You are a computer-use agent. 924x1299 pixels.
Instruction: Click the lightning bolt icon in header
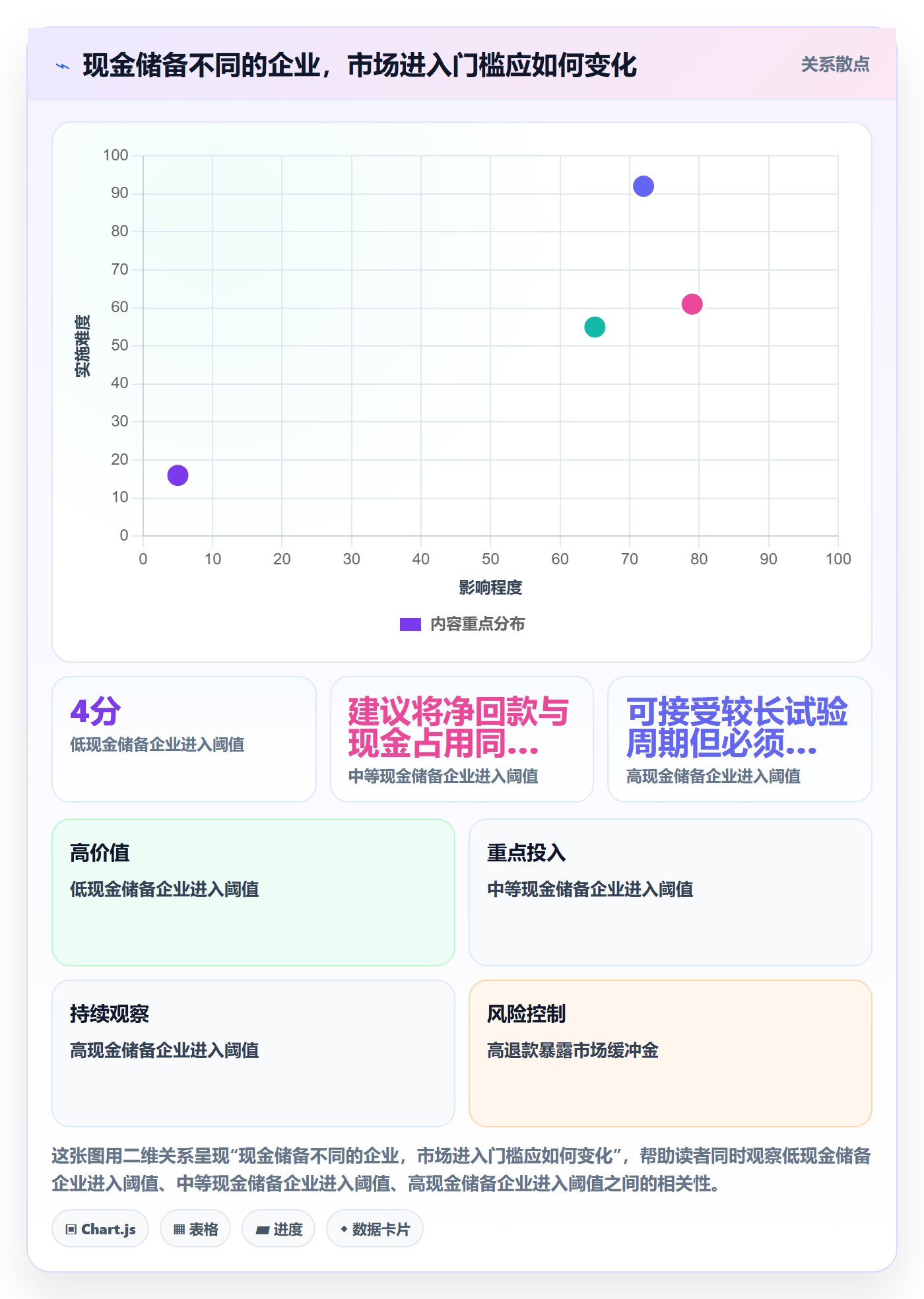click(63, 66)
